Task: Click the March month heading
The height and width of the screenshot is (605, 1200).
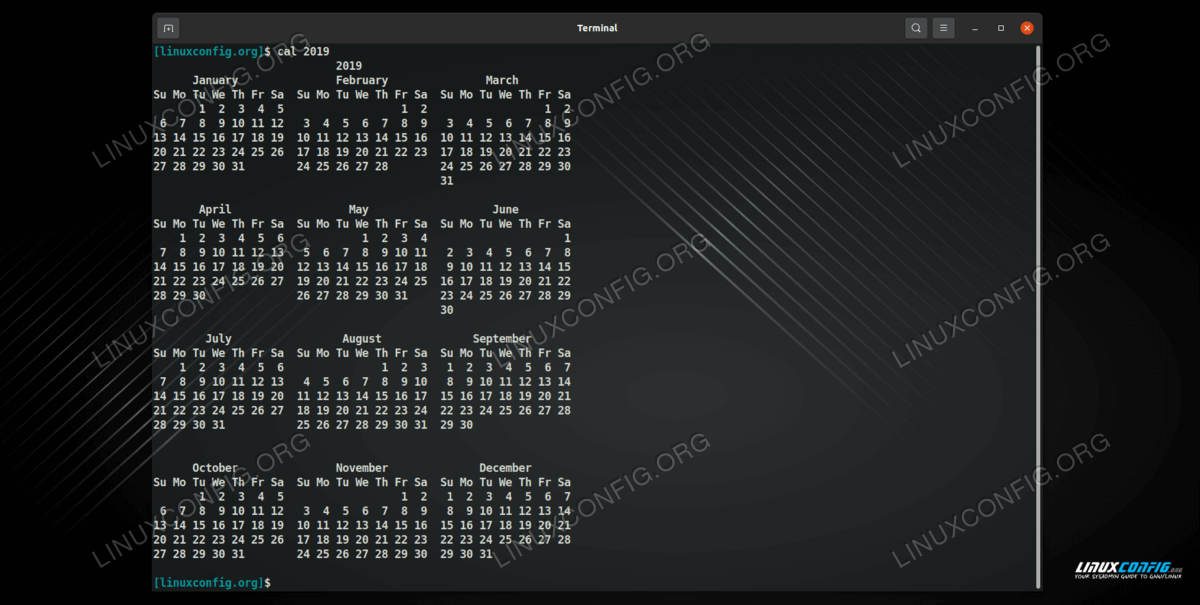Action: 502,80
